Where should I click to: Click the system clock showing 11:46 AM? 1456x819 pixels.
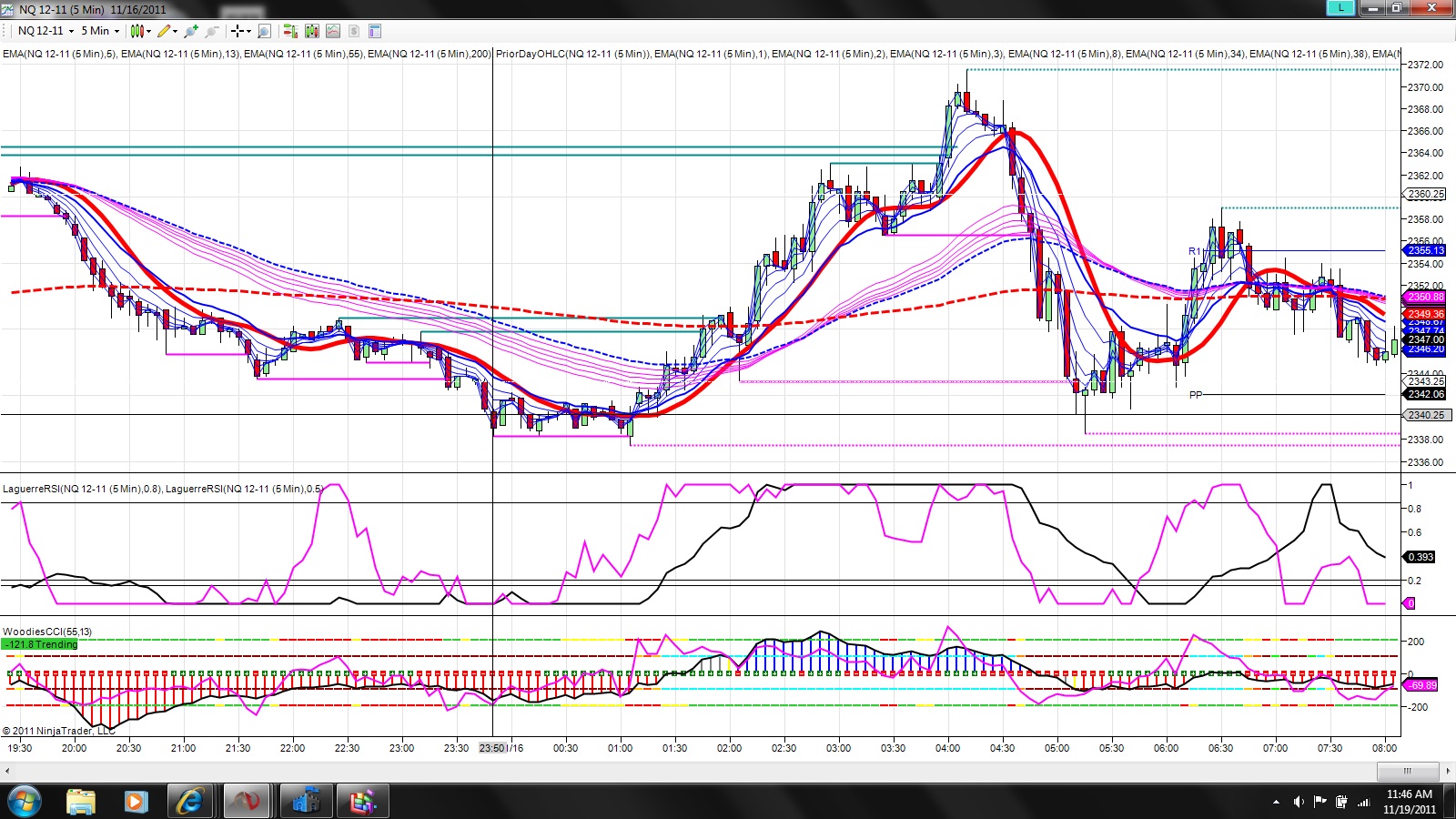coord(1410,794)
